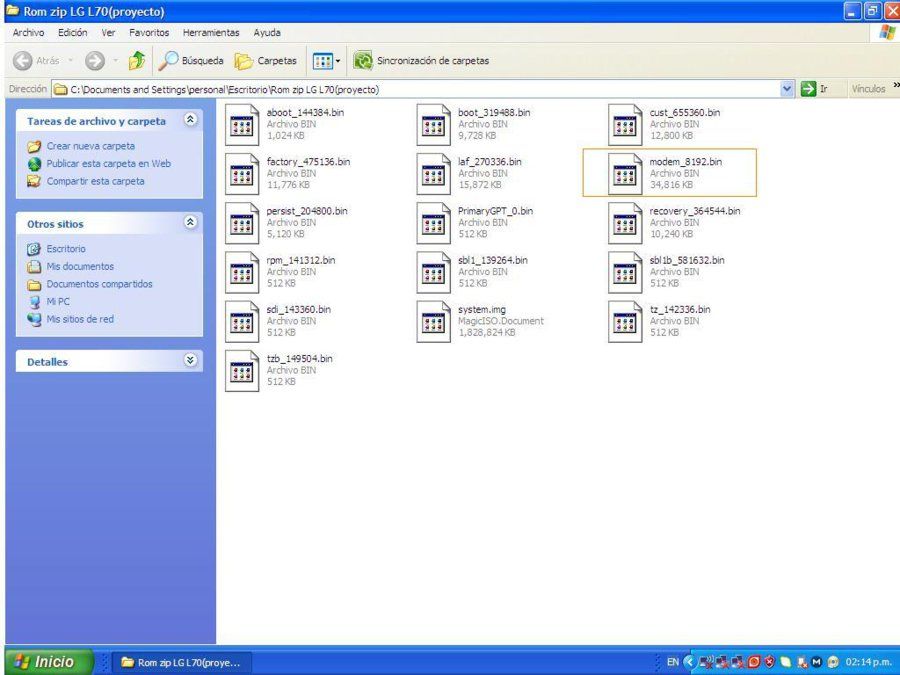Click the system tray clock 02:14 p.m.

[868, 662]
